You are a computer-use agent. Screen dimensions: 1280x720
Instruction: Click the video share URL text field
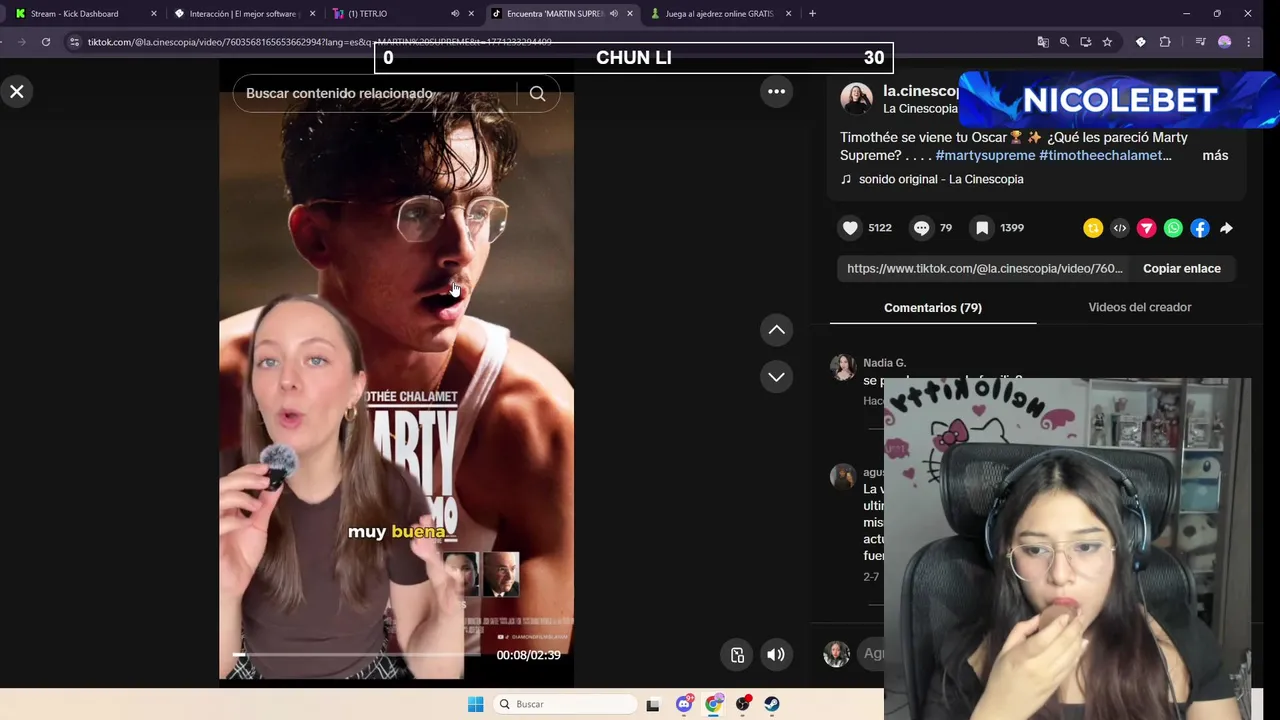(x=985, y=268)
